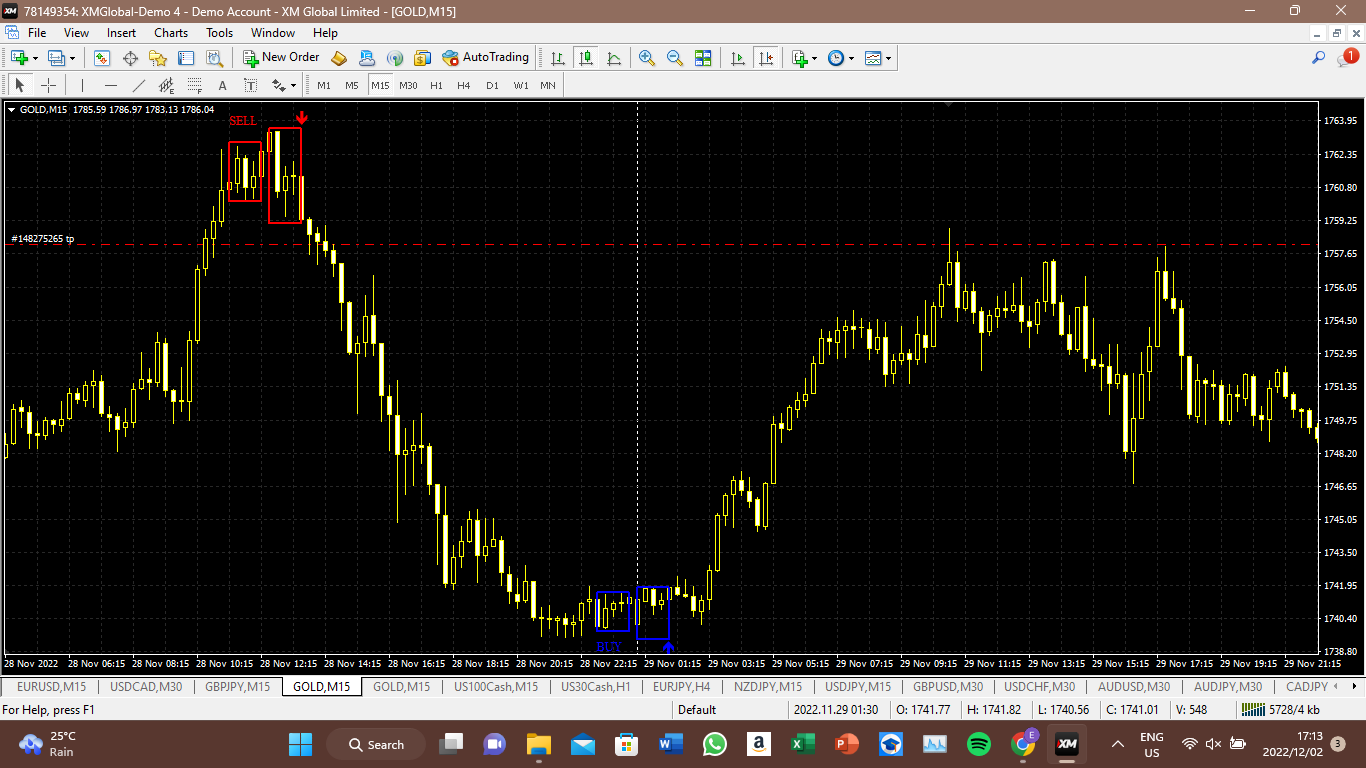Toggle the candlestick chart mode
1366x768 pixels.
pos(586,58)
